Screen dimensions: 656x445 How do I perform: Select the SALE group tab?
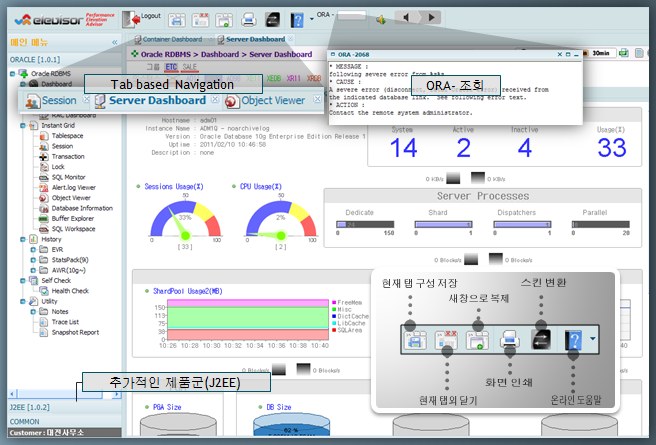pos(190,67)
